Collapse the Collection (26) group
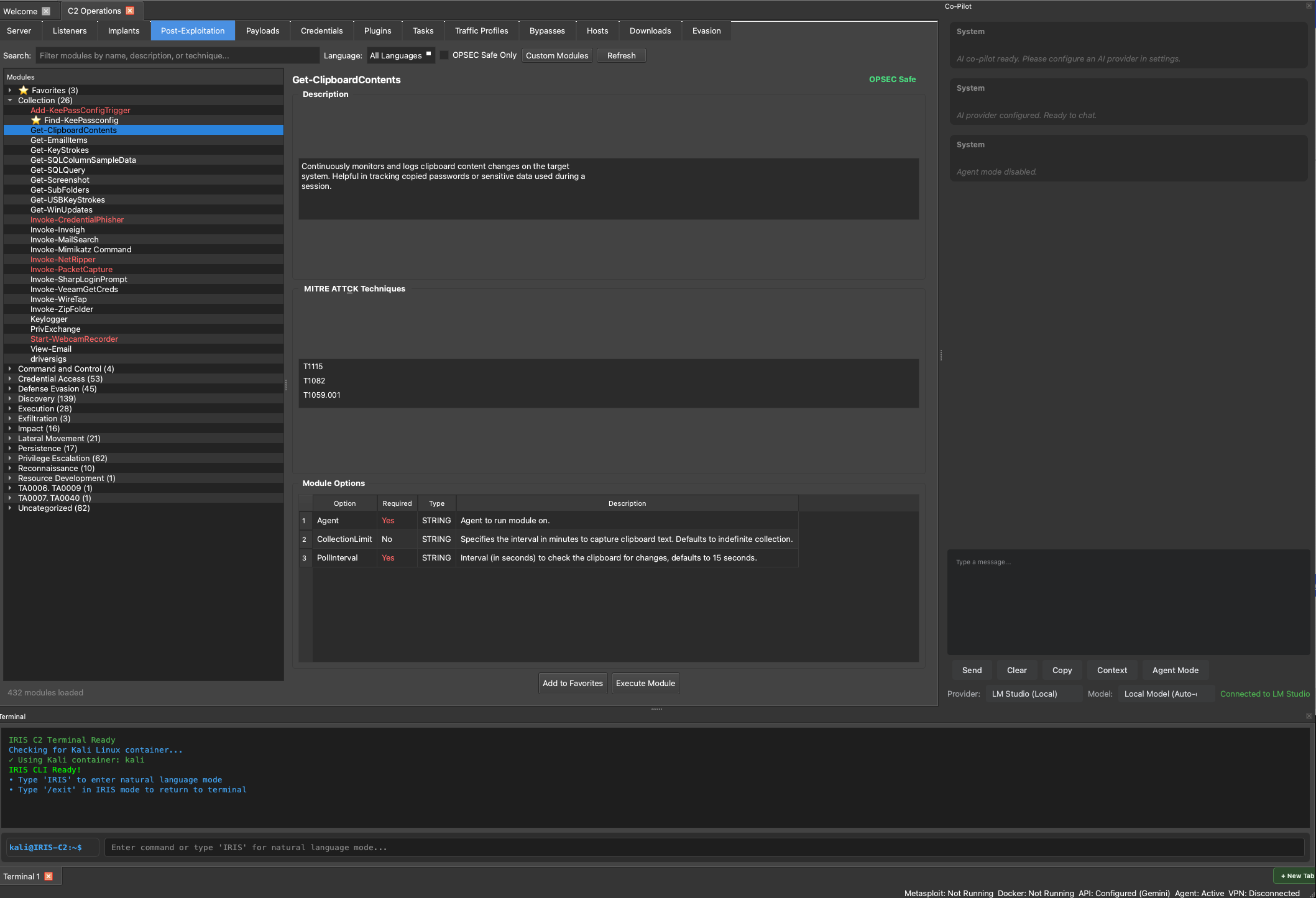 click(x=10, y=100)
